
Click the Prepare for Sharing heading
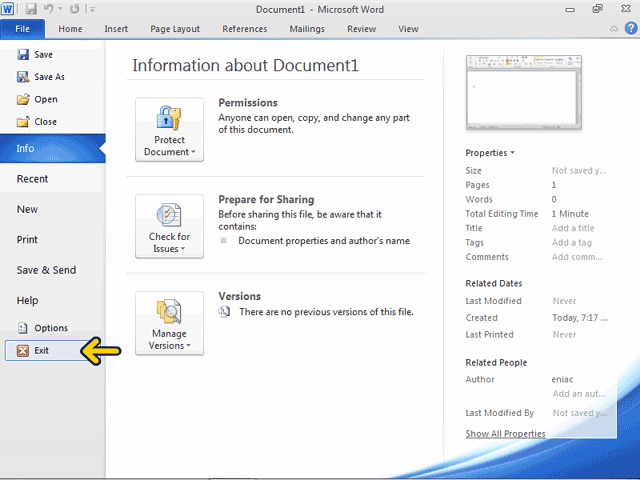tap(266, 200)
